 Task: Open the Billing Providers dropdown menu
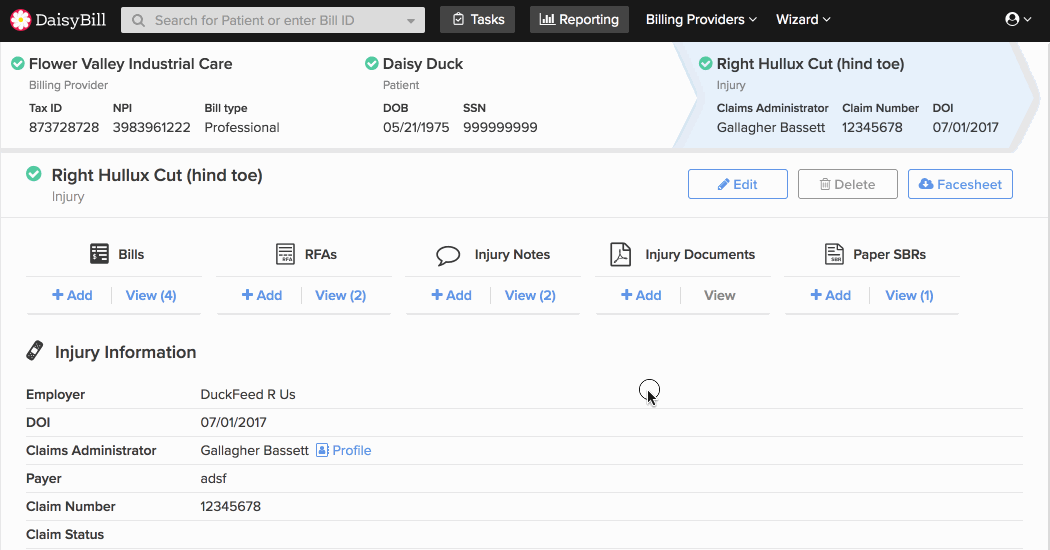(701, 19)
